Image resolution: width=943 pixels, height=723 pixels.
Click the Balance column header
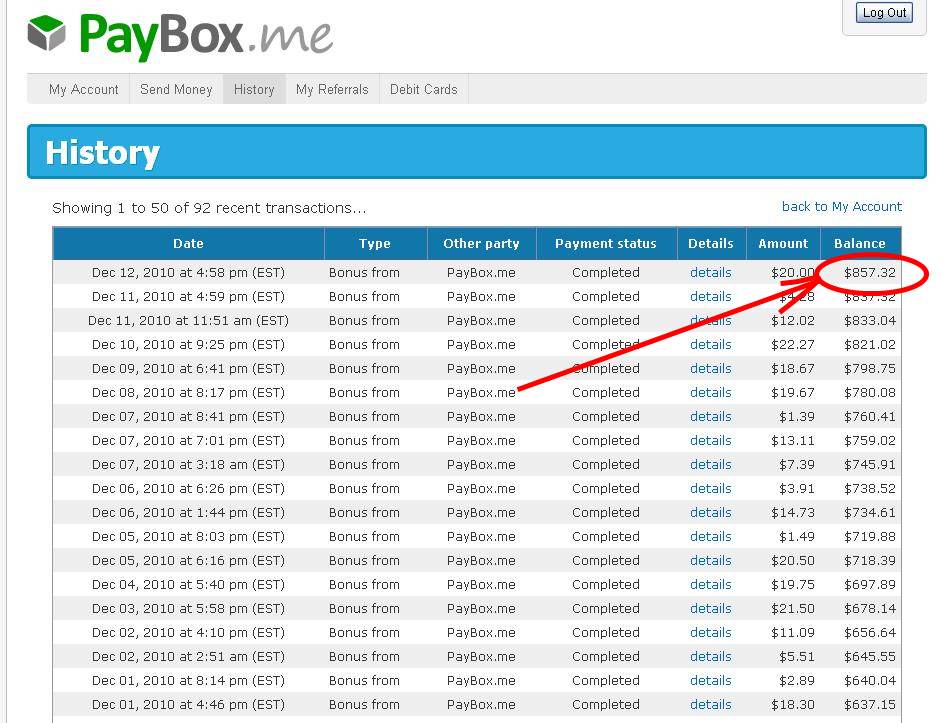[859, 243]
